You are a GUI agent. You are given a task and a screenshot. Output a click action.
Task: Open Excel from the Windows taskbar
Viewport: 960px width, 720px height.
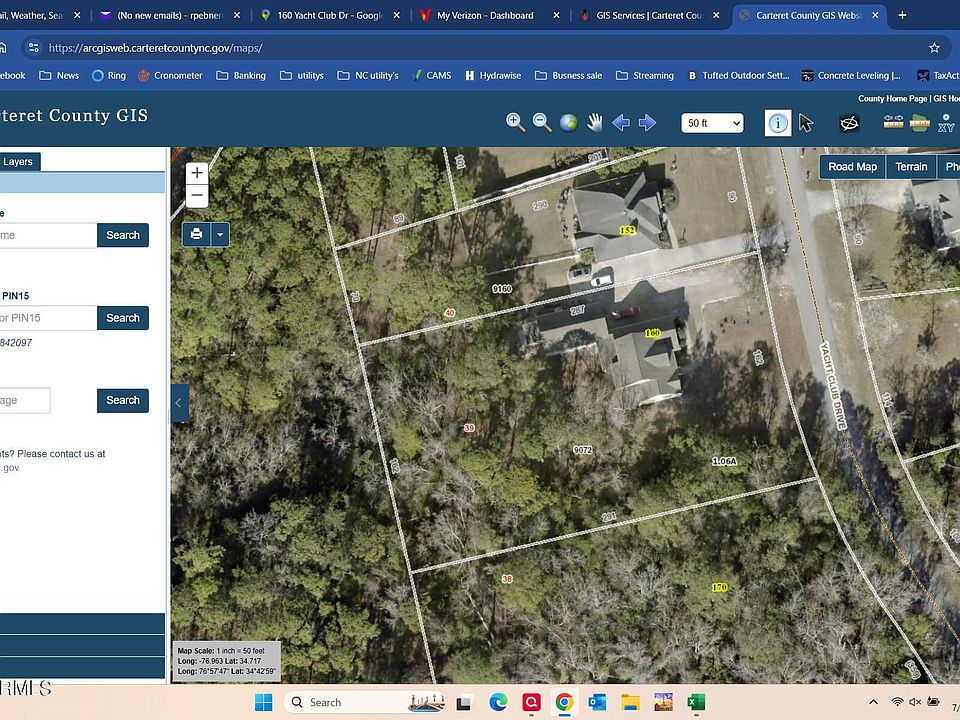pos(697,702)
